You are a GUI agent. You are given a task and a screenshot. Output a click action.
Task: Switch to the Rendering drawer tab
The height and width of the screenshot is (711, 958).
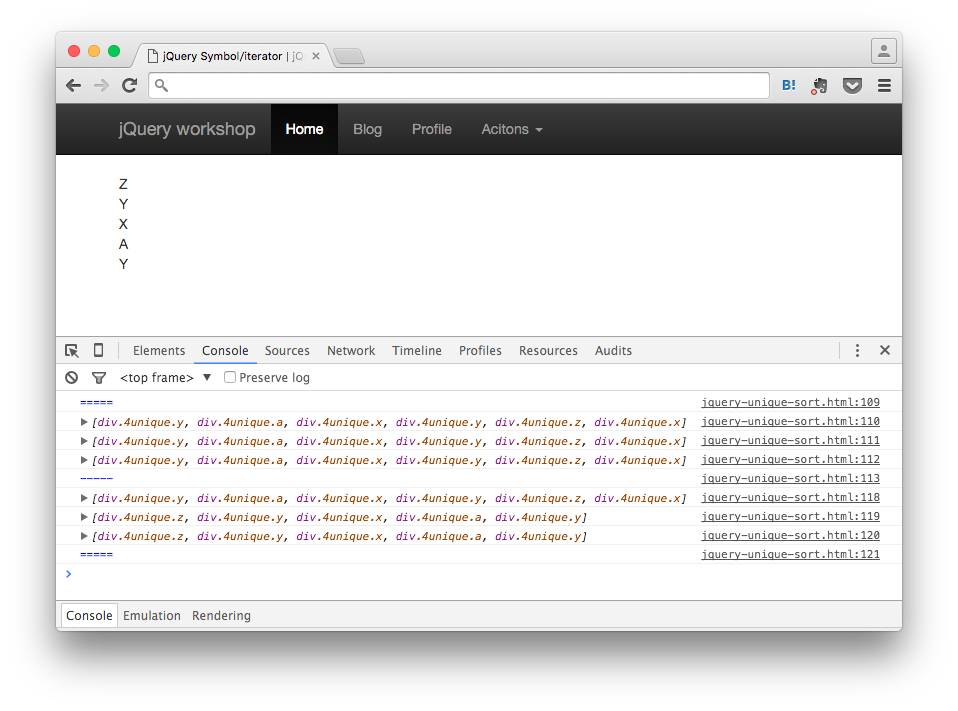221,615
